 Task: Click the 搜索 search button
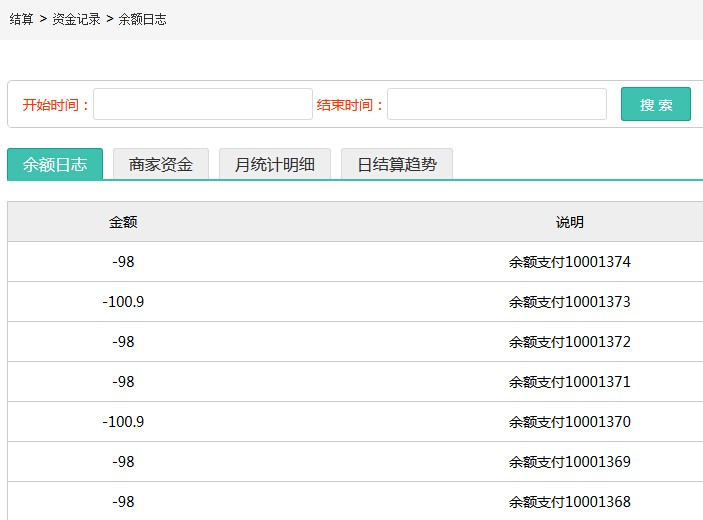pyautogui.click(x=655, y=104)
